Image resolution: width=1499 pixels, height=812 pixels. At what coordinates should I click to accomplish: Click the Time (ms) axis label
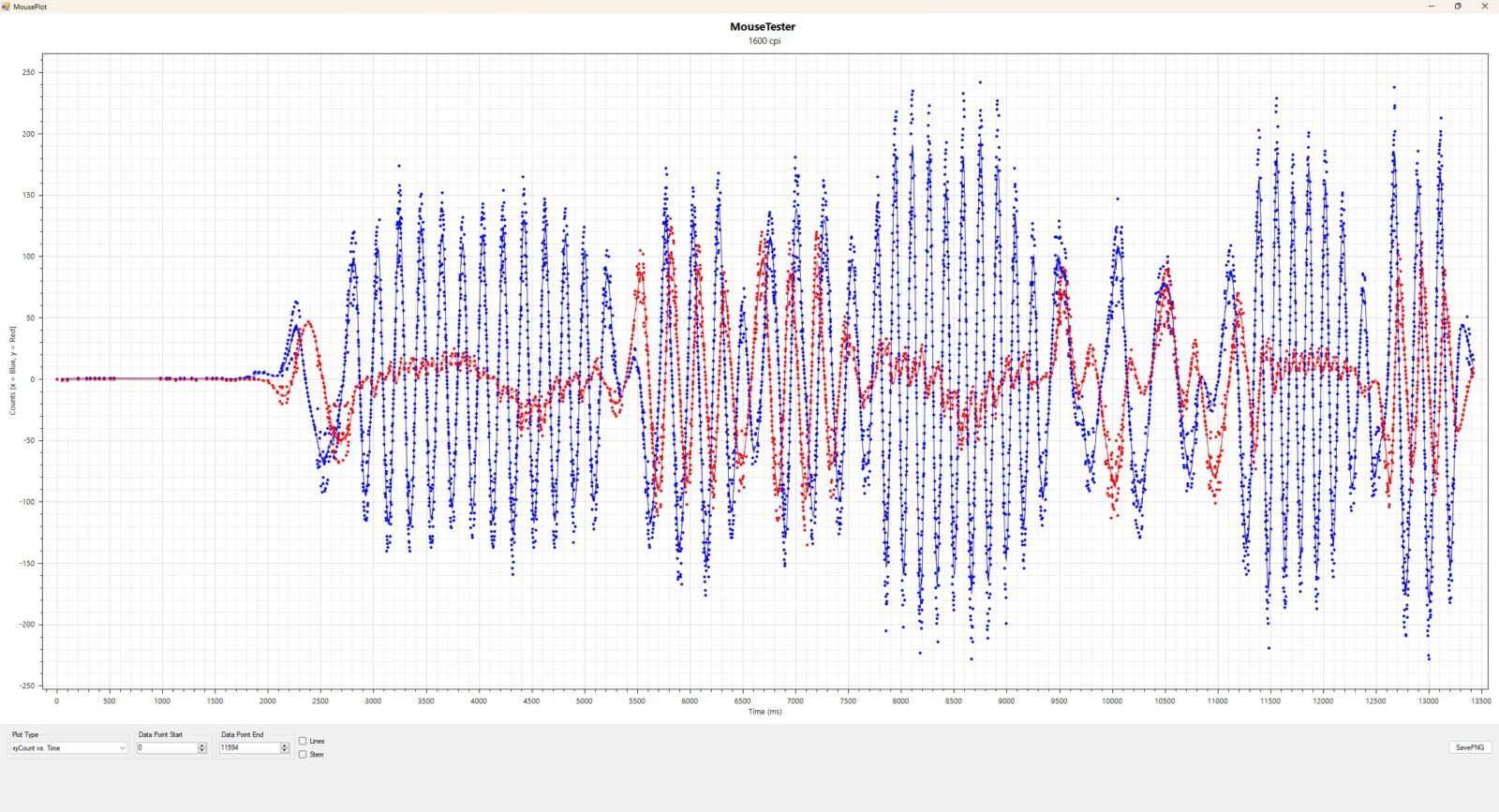pos(764,712)
